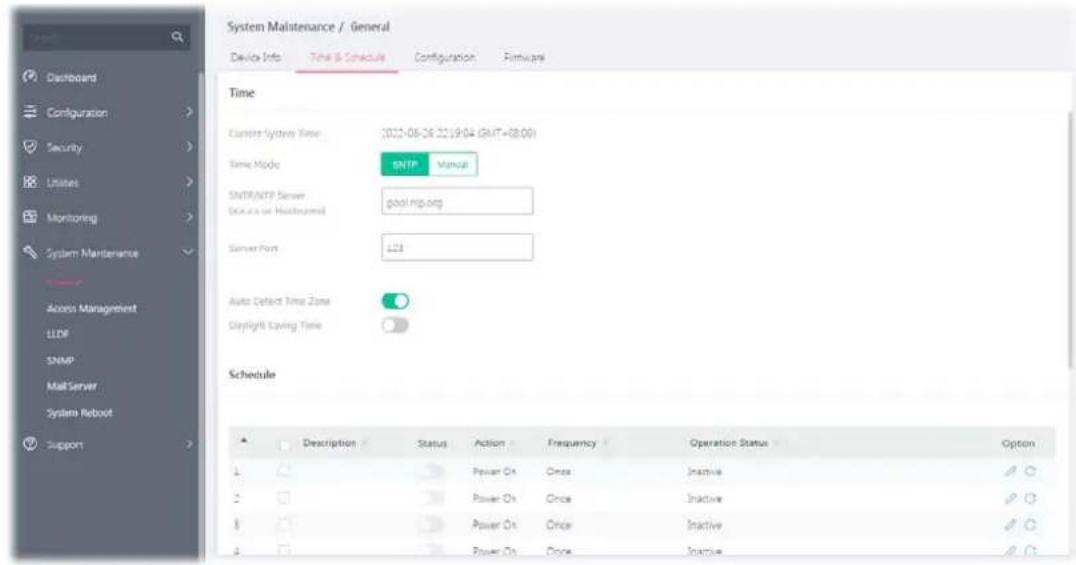Click the Server Port input field

click(457, 247)
